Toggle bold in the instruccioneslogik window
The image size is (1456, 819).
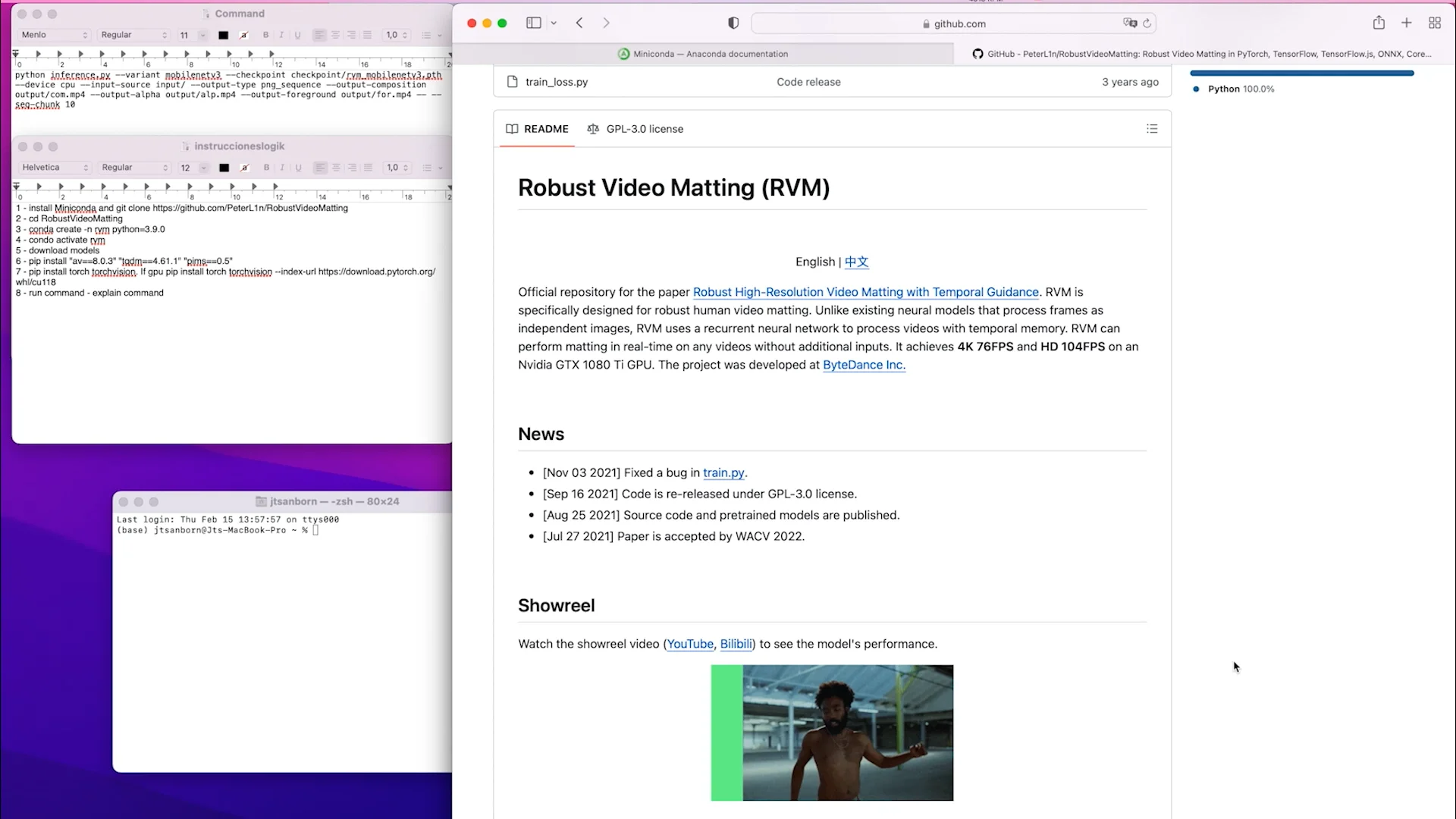click(x=266, y=168)
